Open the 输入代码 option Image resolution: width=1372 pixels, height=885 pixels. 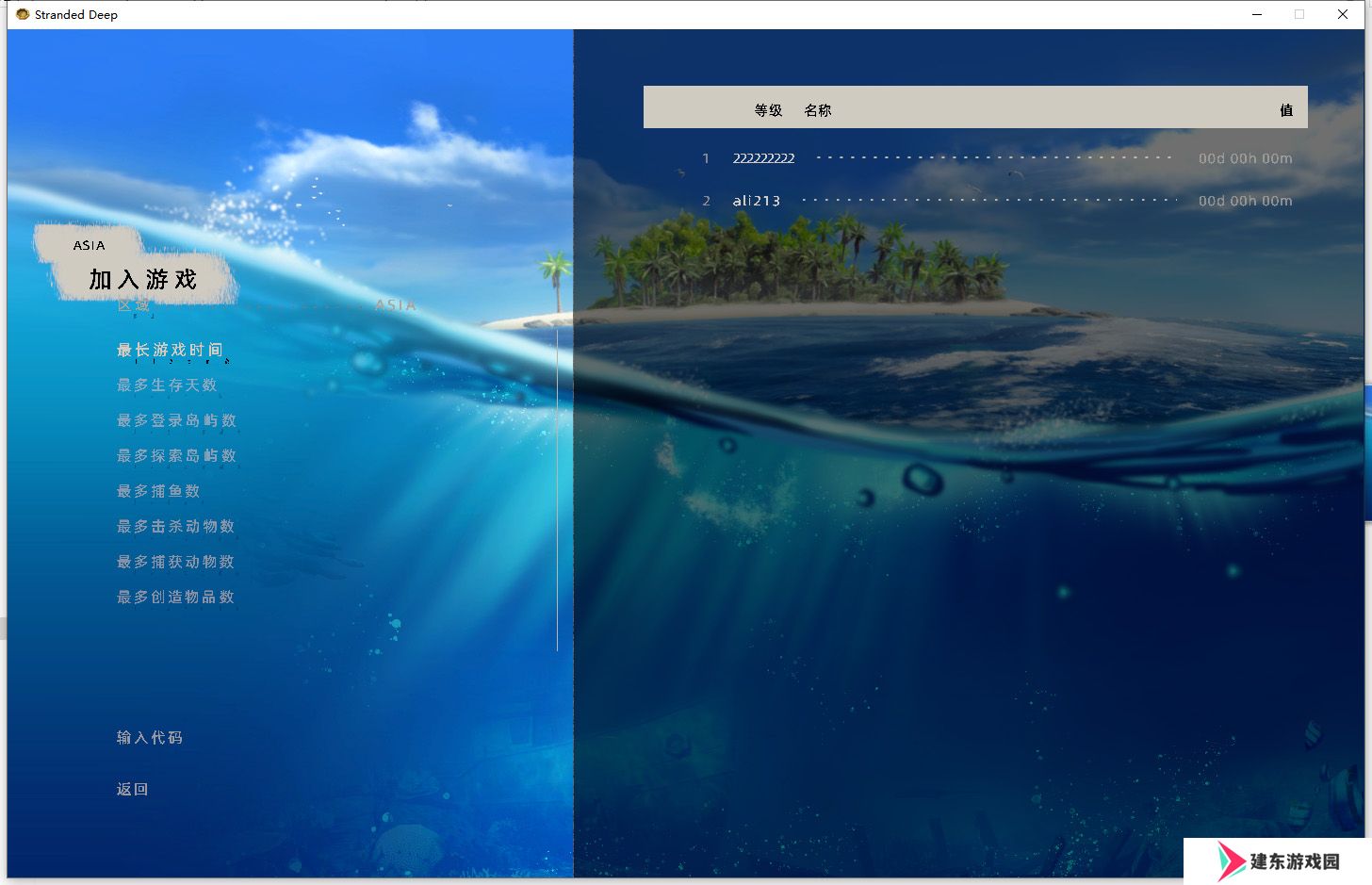tap(150, 738)
